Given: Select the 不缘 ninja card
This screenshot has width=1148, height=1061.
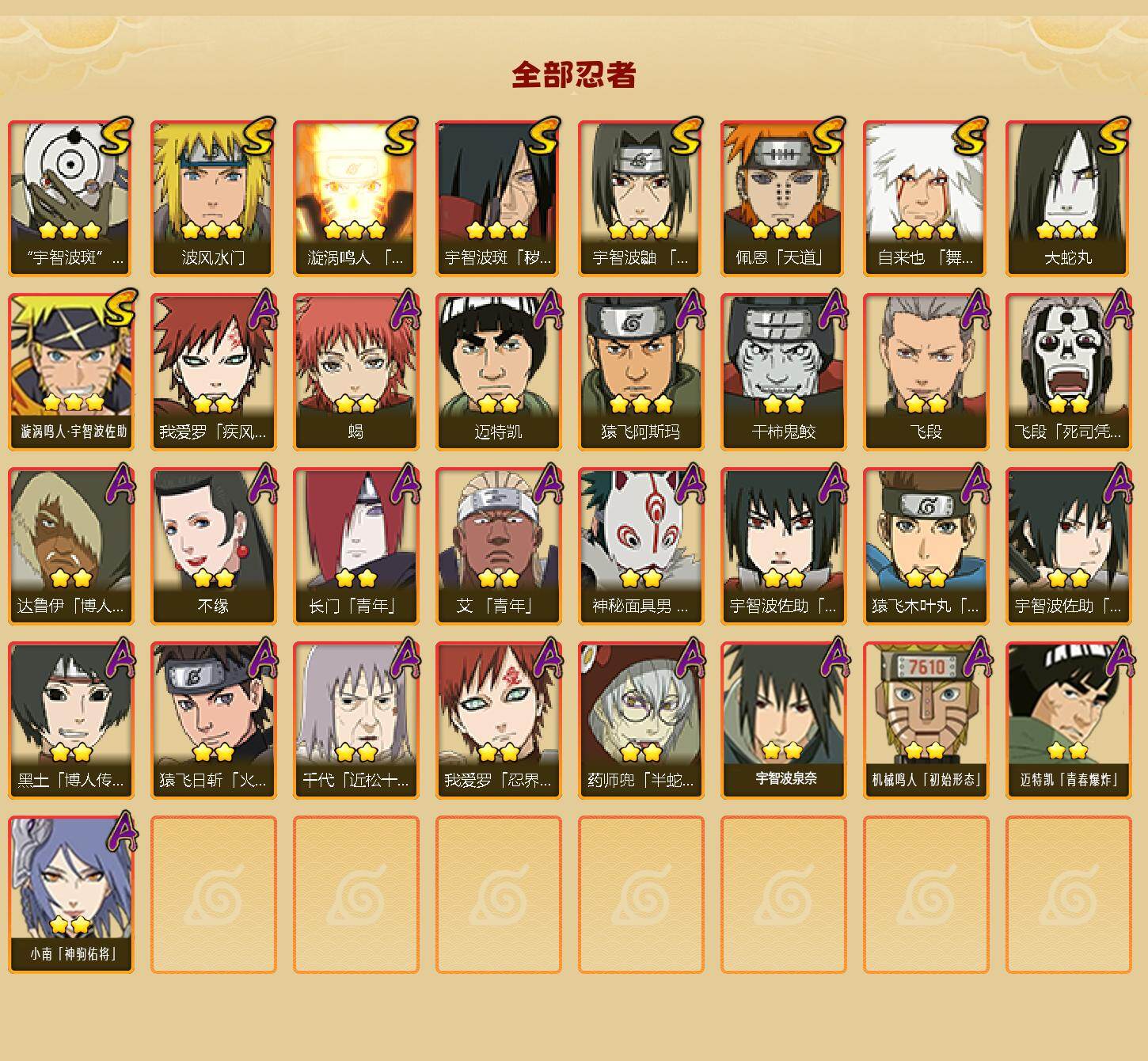Looking at the screenshot, I should 213,546.
